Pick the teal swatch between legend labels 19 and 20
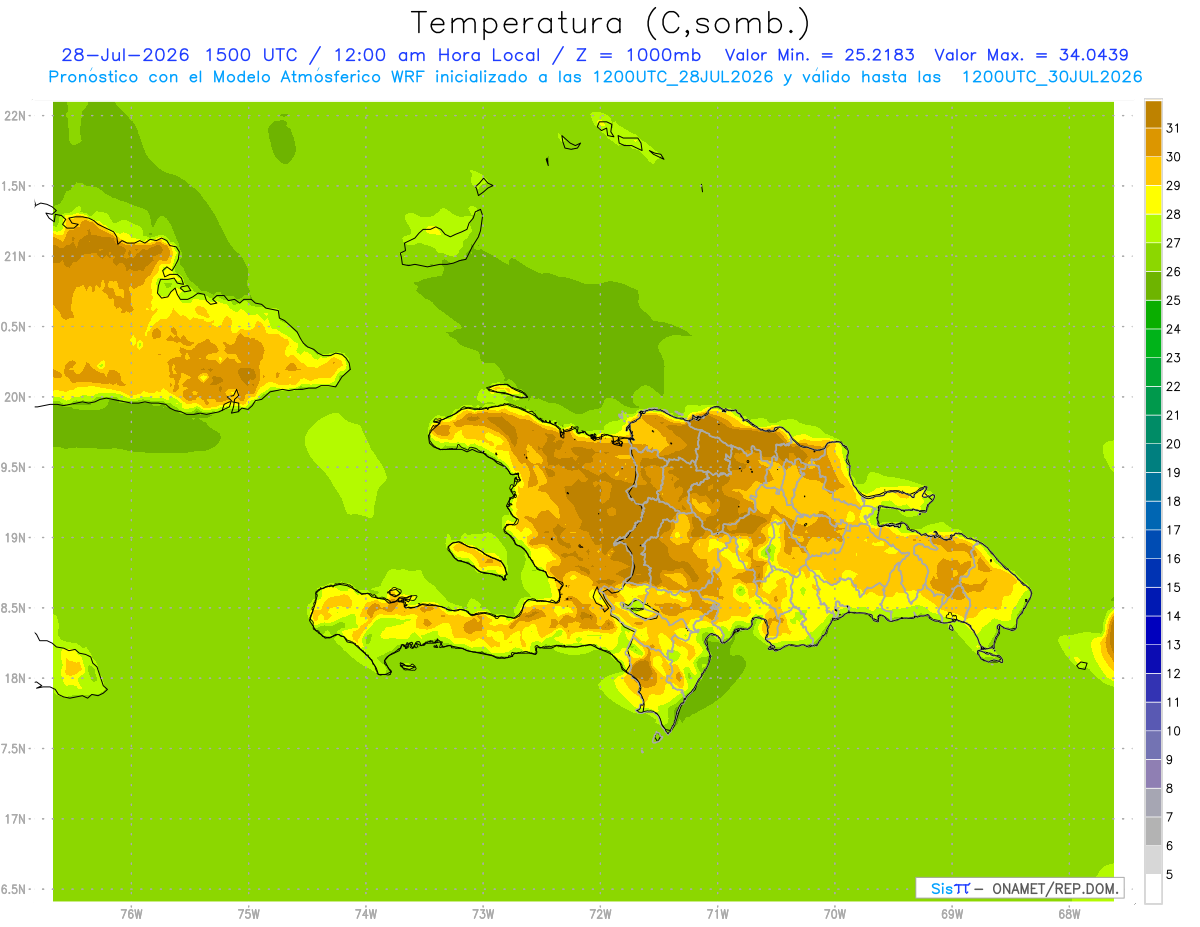This screenshot has height=927, width=1200. 1153,458
